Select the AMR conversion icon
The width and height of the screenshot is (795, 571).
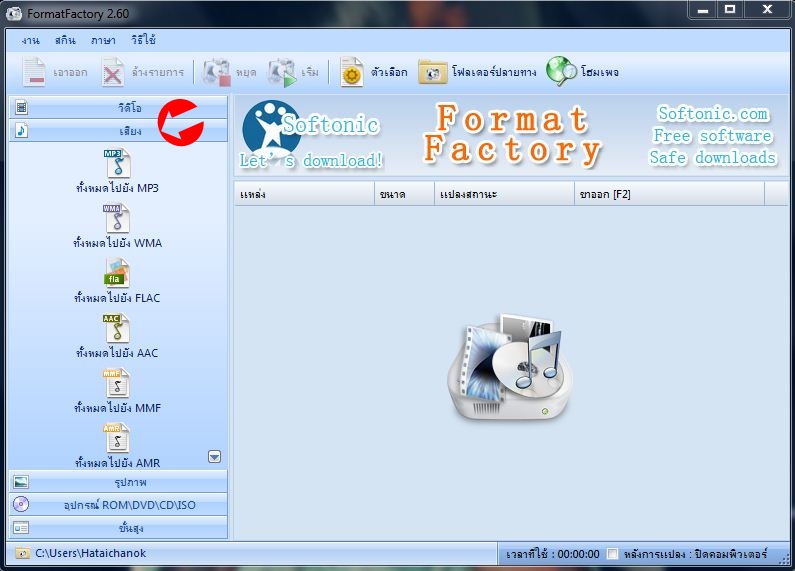(117, 438)
